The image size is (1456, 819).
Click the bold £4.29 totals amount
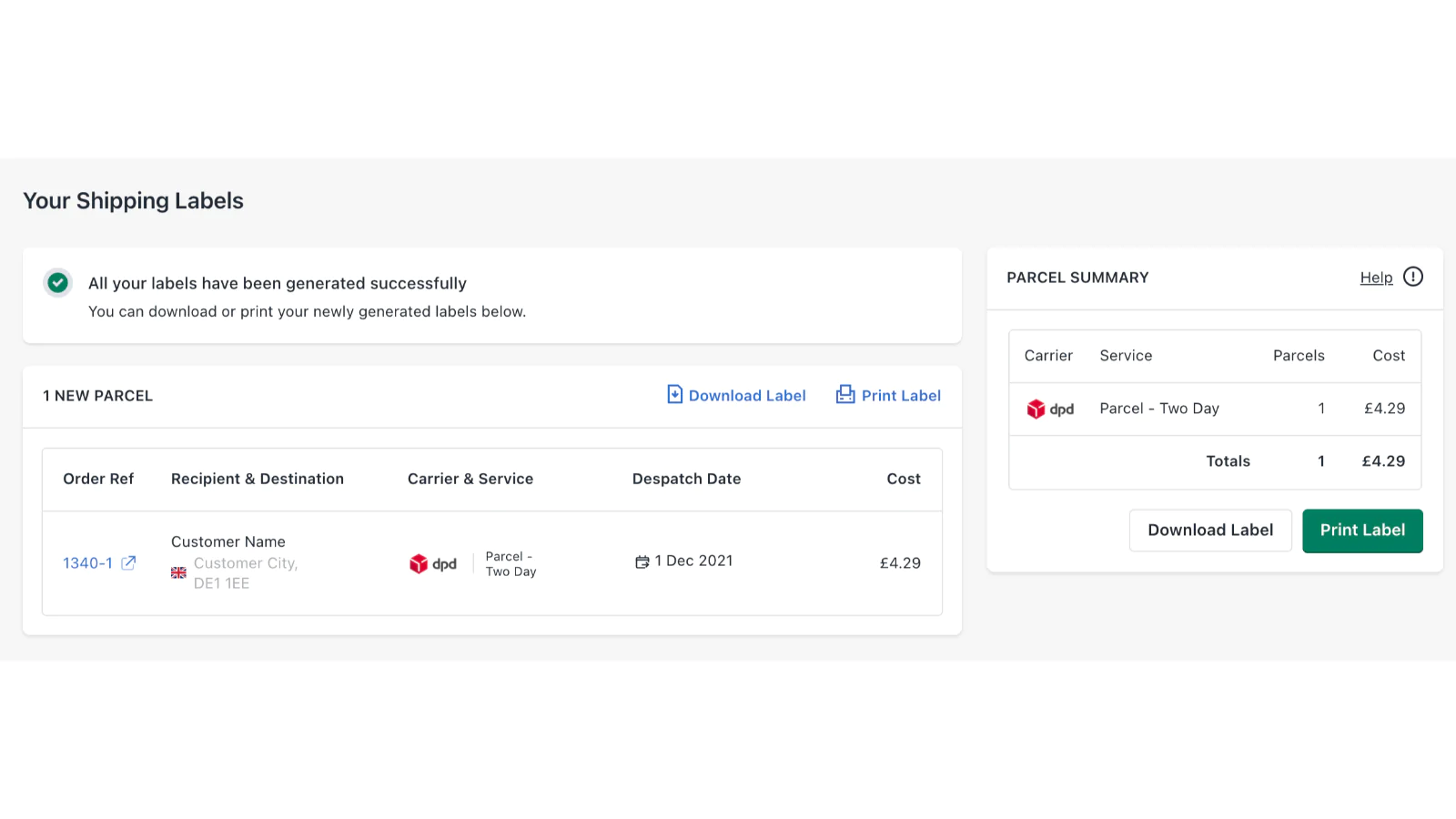click(x=1383, y=461)
